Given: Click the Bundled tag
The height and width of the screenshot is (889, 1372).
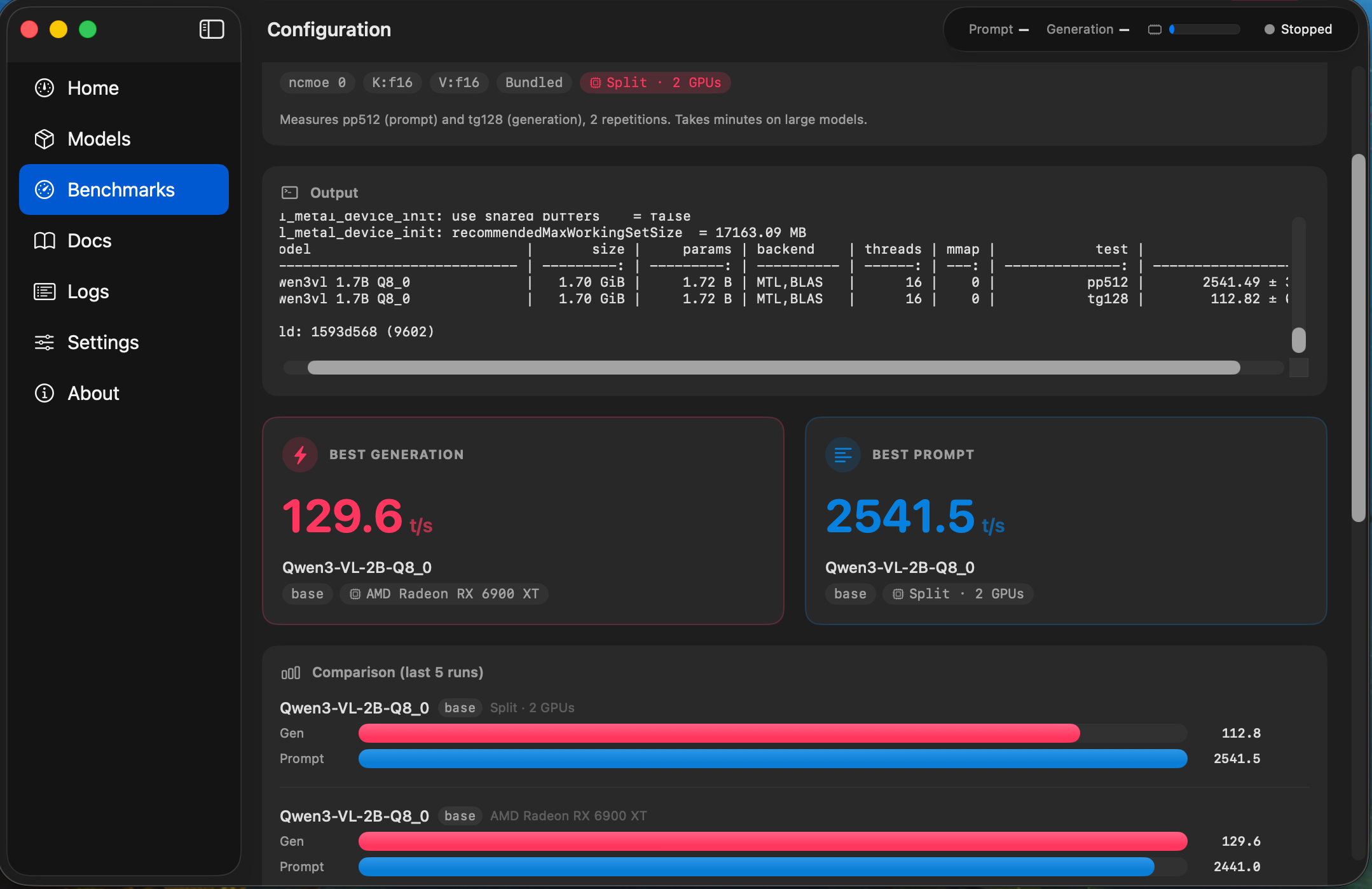Looking at the screenshot, I should click(534, 83).
